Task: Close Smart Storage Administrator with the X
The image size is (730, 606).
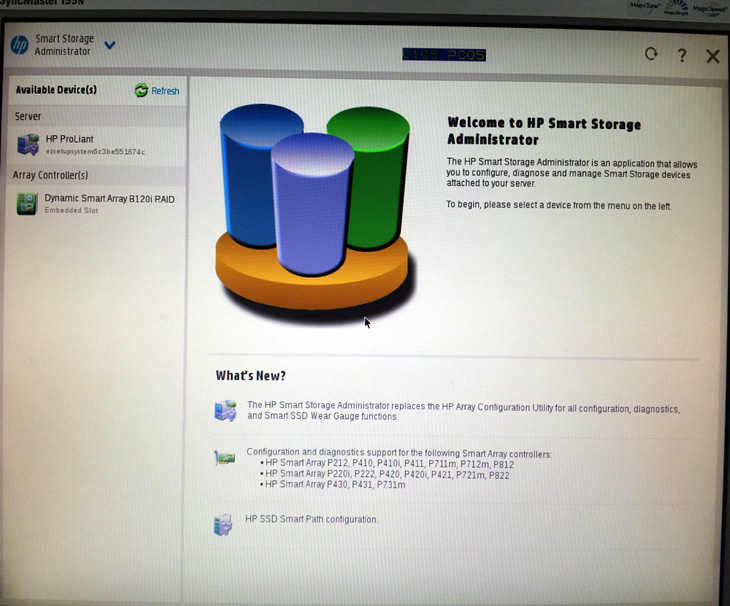Action: pyautogui.click(x=713, y=56)
